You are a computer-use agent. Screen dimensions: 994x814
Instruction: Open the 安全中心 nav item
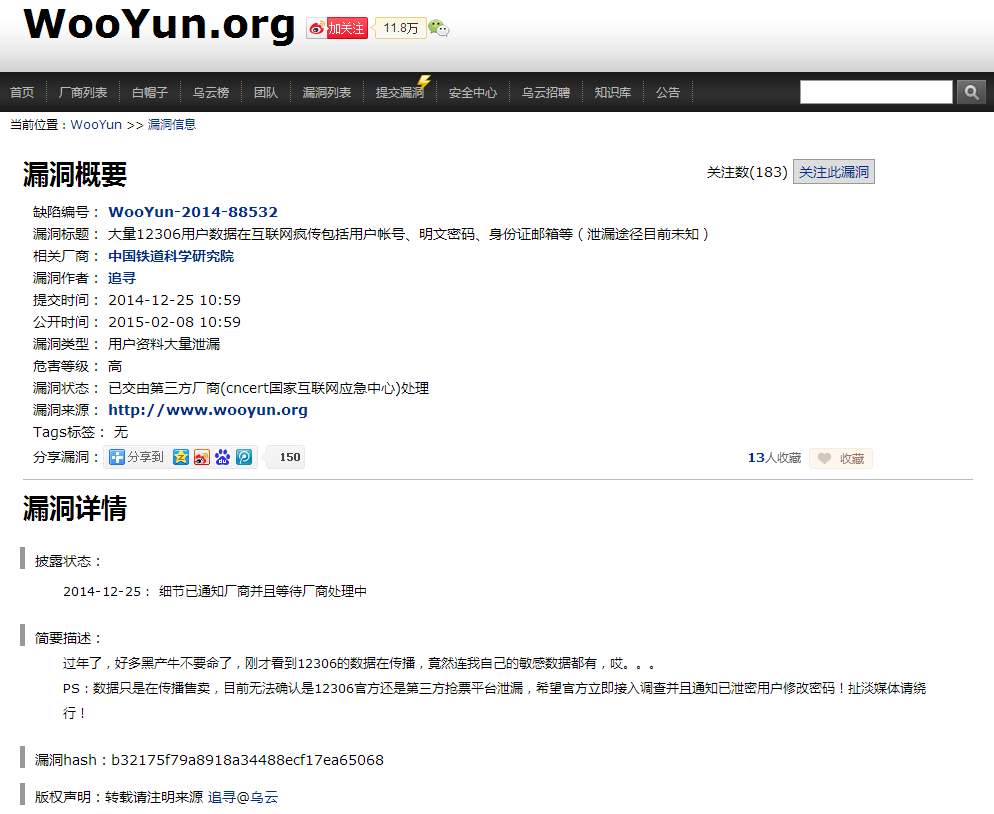(473, 93)
